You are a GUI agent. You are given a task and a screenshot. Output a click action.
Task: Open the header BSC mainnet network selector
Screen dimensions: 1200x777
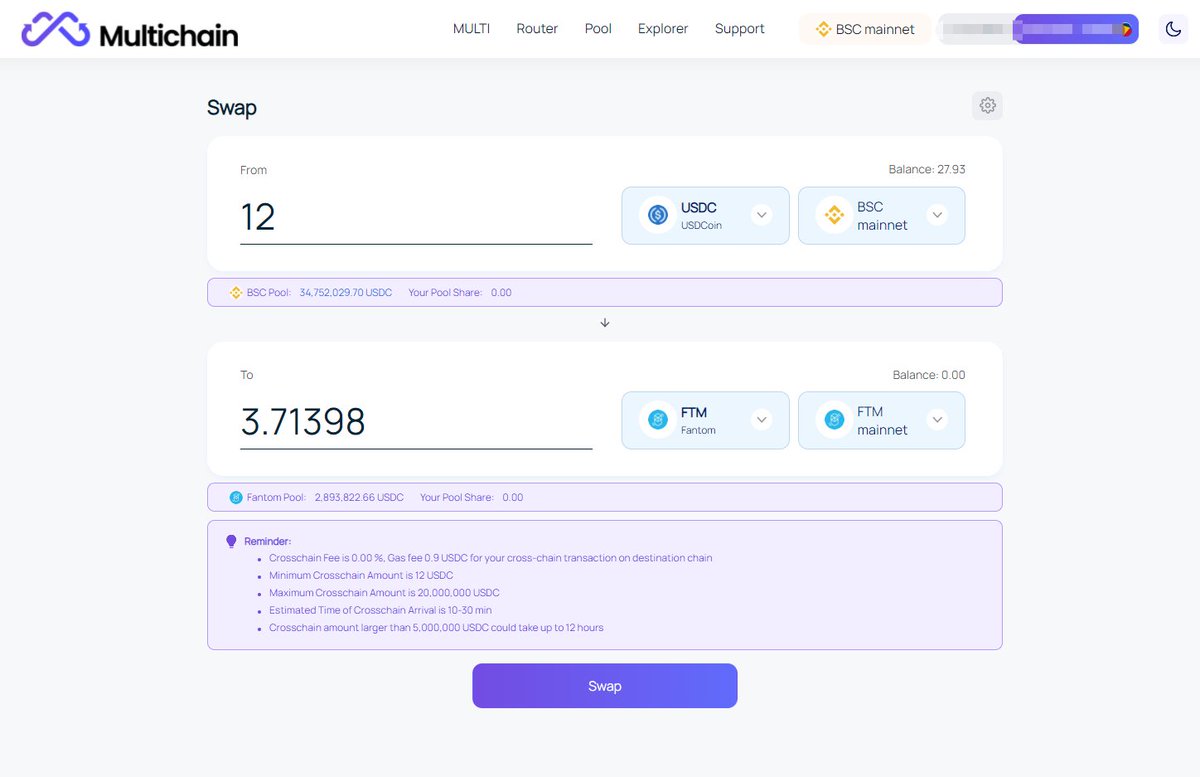[x=865, y=29]
